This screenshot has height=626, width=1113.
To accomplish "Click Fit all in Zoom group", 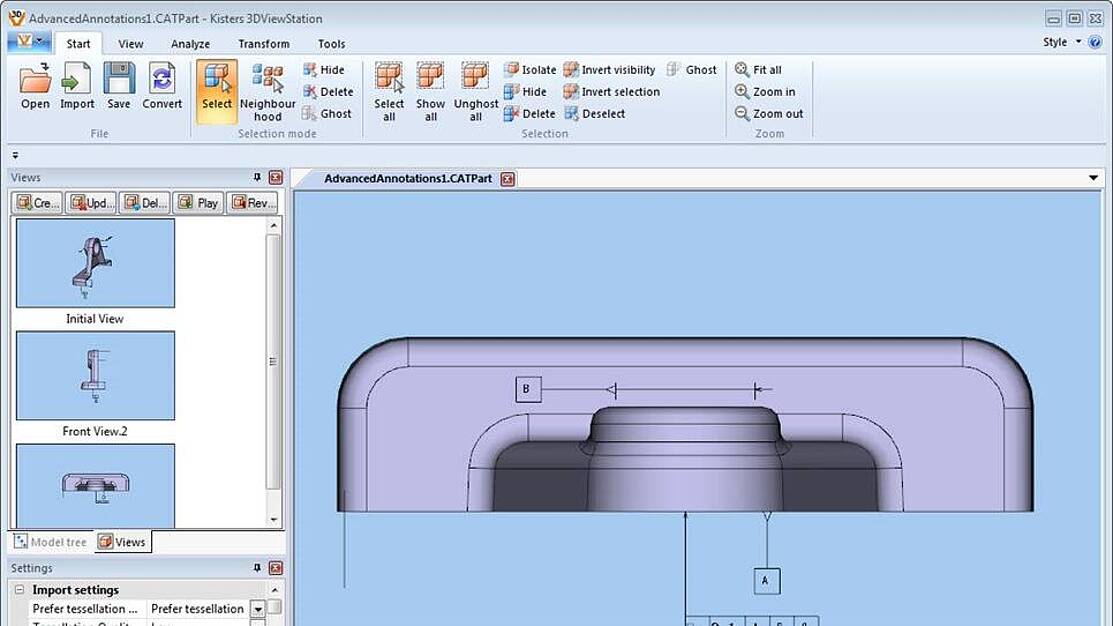I will pos(758,70).
